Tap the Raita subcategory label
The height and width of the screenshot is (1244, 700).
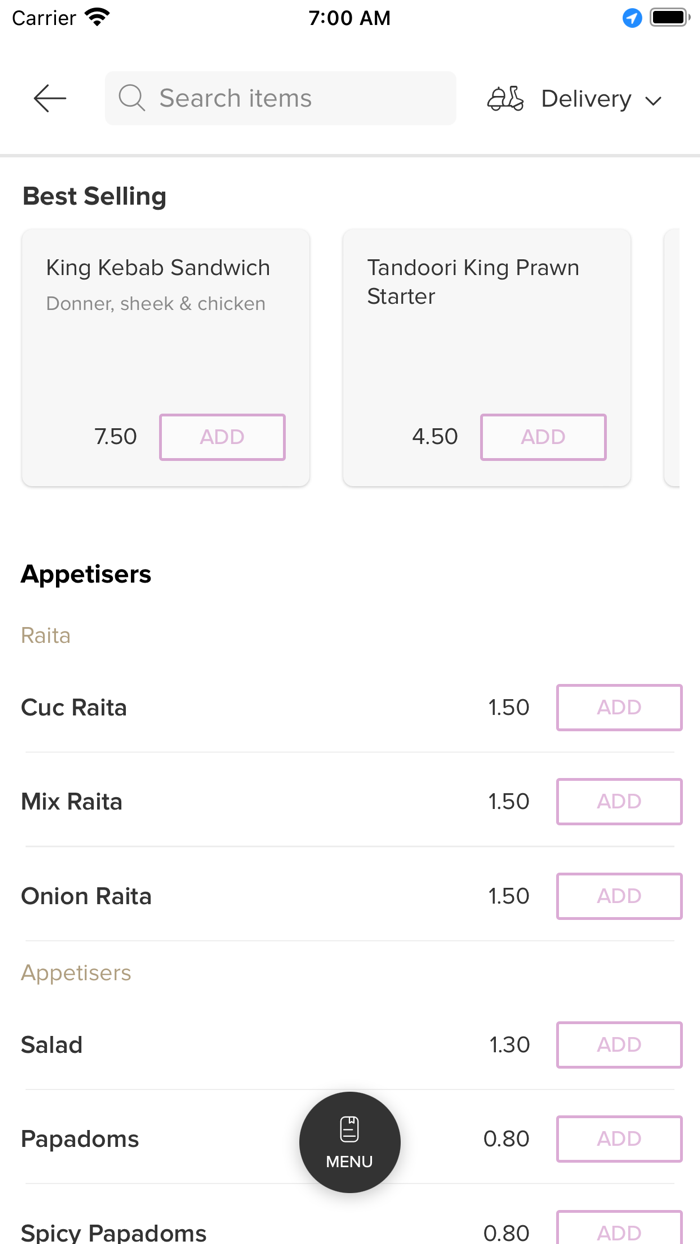(46, 636)
